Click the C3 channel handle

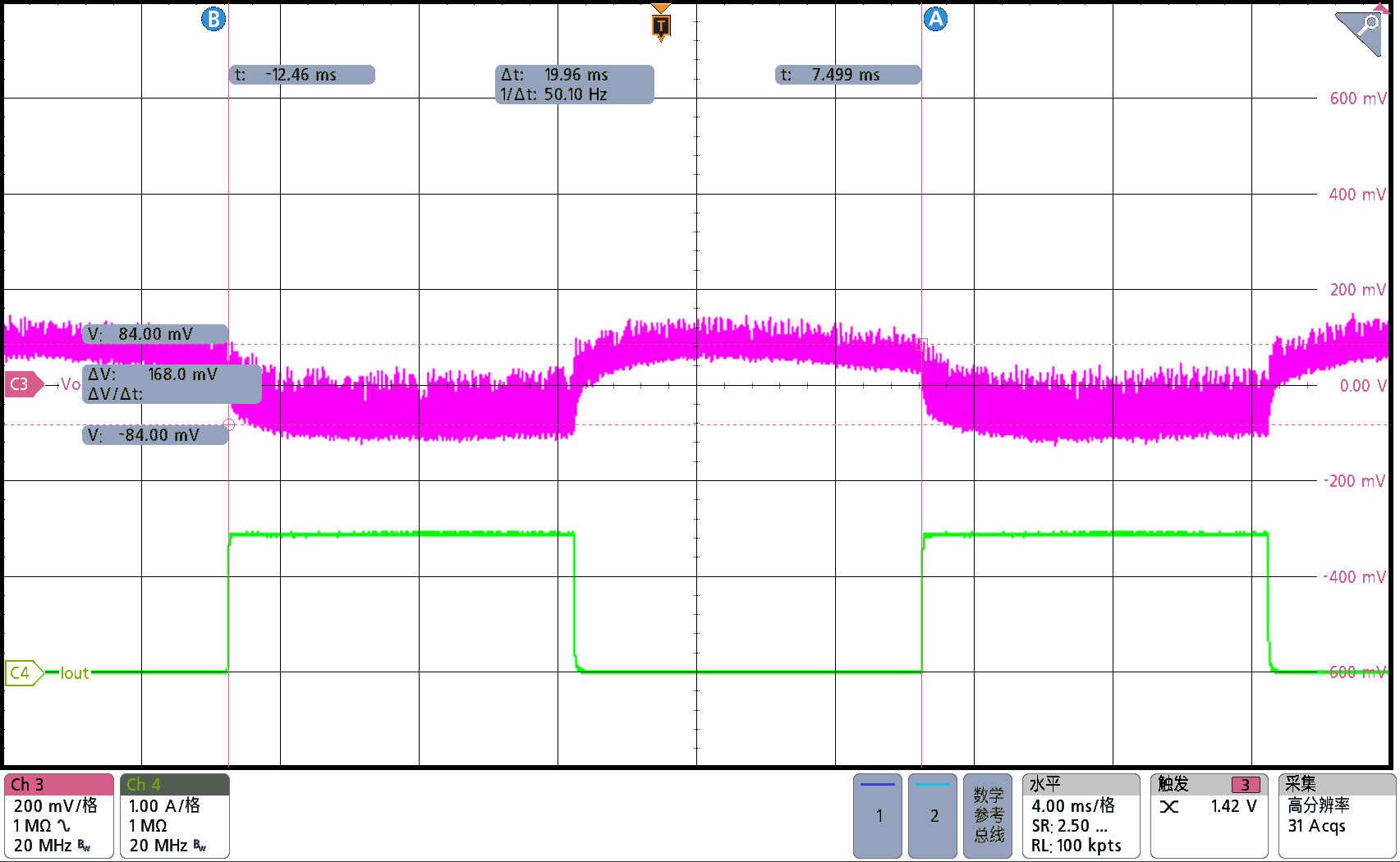(23, 384)
